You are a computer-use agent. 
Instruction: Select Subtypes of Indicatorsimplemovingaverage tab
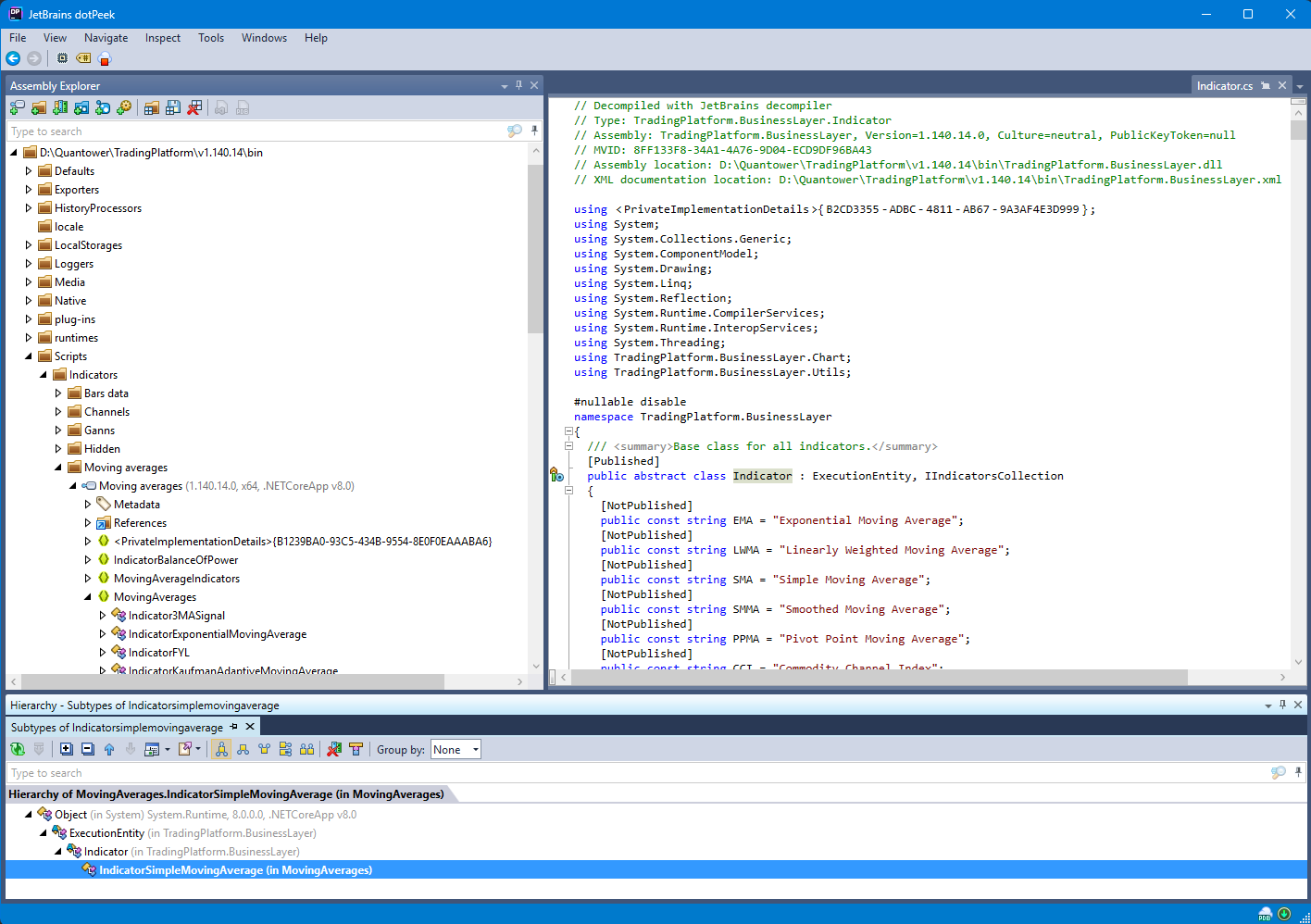tap(117, 728)
